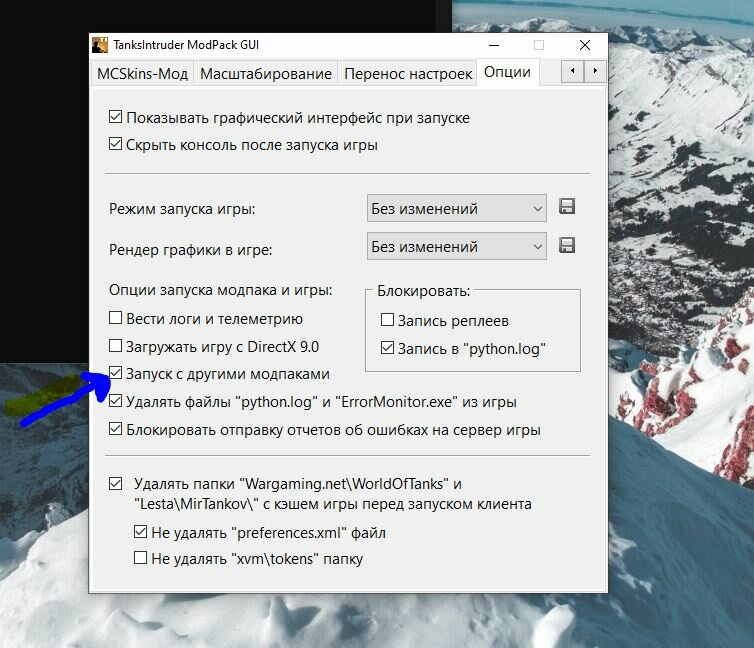754x648 pixels.
Task: Enable Загружать игру с DirectX 9.0
Action: tap(115, 346)
